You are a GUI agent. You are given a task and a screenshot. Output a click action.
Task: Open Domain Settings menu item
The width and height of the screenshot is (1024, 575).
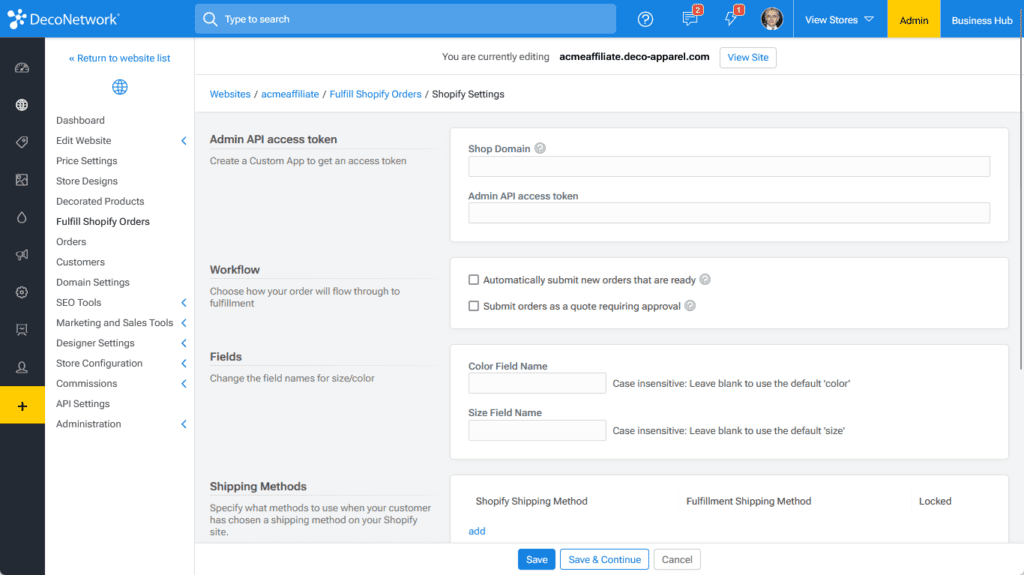[x=93, y=282]
